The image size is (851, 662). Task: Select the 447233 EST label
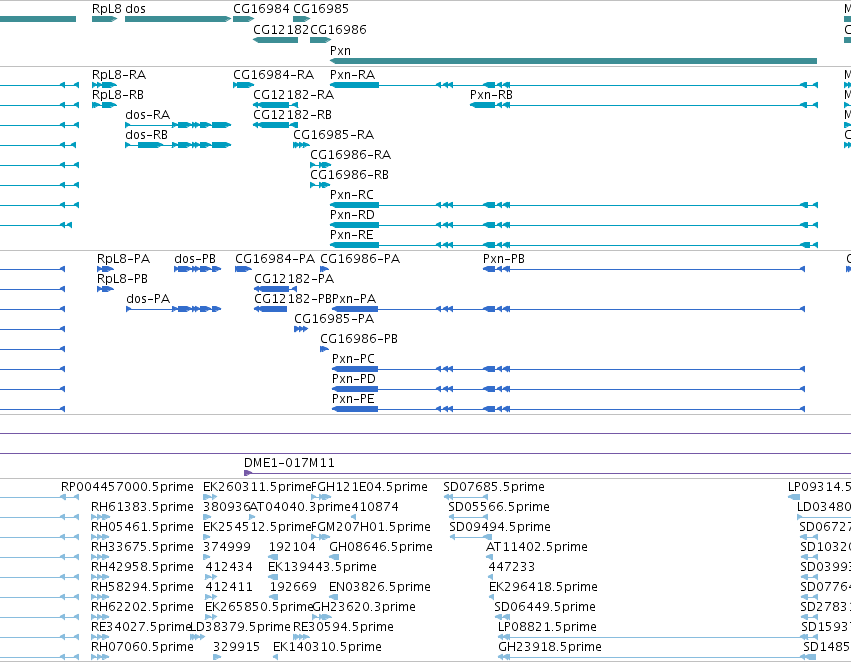[511, 566]
